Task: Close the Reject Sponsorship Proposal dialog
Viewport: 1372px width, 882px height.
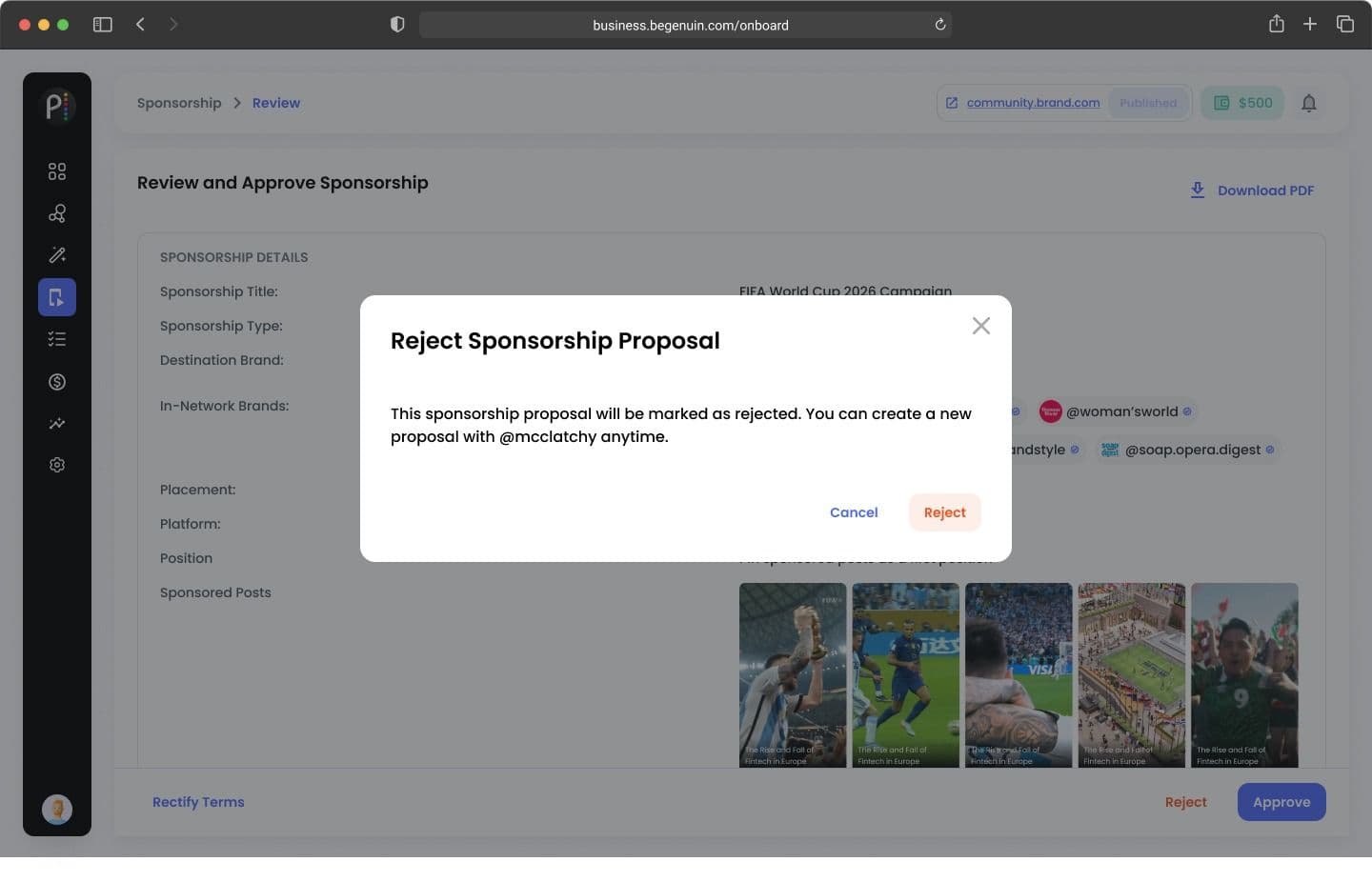Action: pyautogui.click(x=981, y=326)
